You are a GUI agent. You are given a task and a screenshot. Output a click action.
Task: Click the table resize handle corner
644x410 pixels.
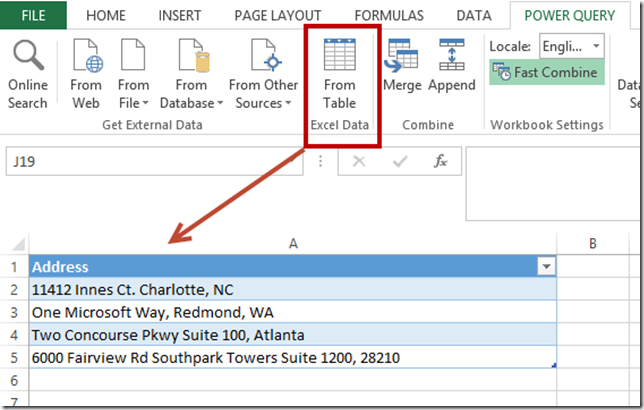click(x=554, y=365)
